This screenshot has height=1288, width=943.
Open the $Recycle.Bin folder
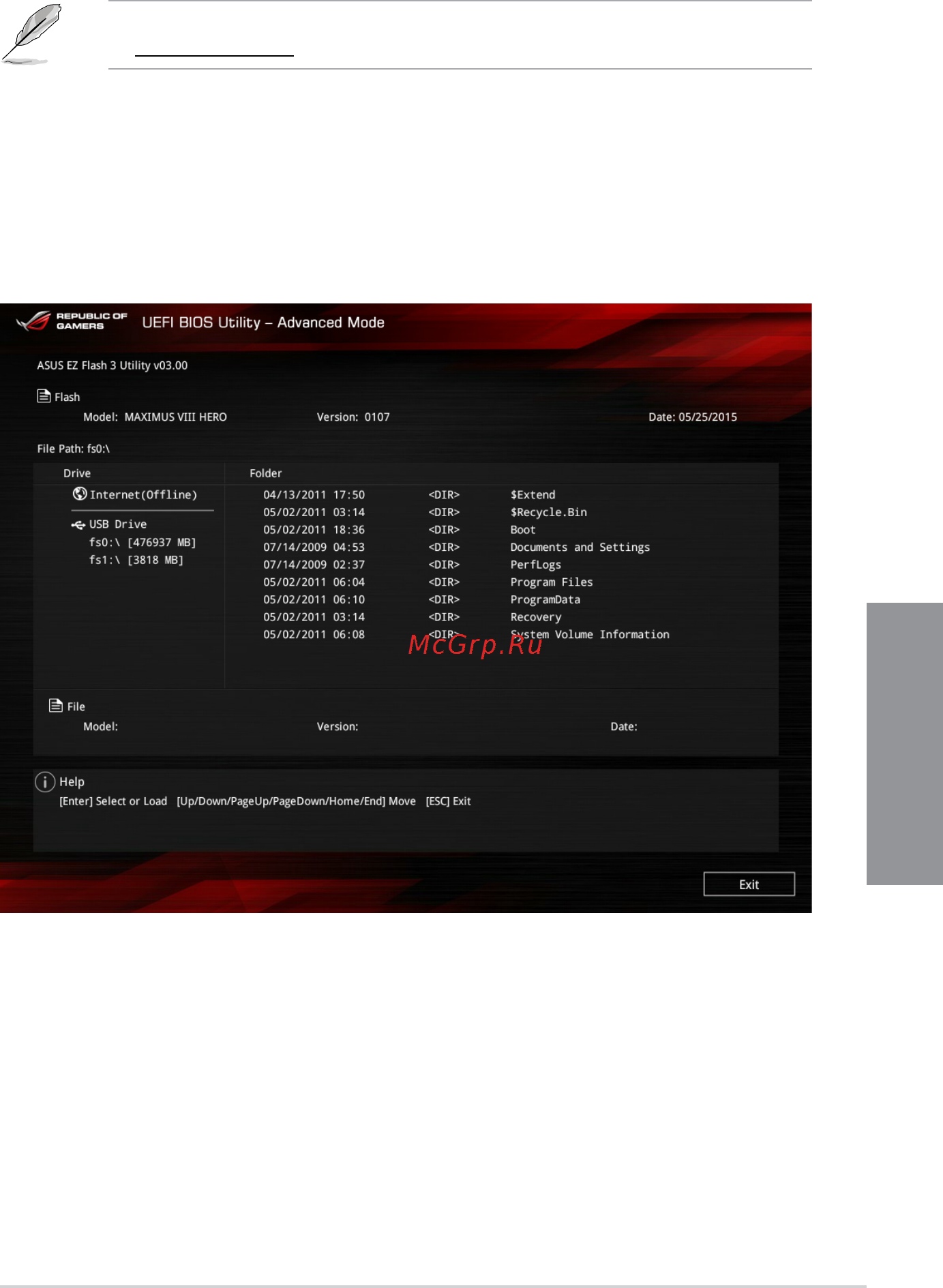(x=548, y=512)
